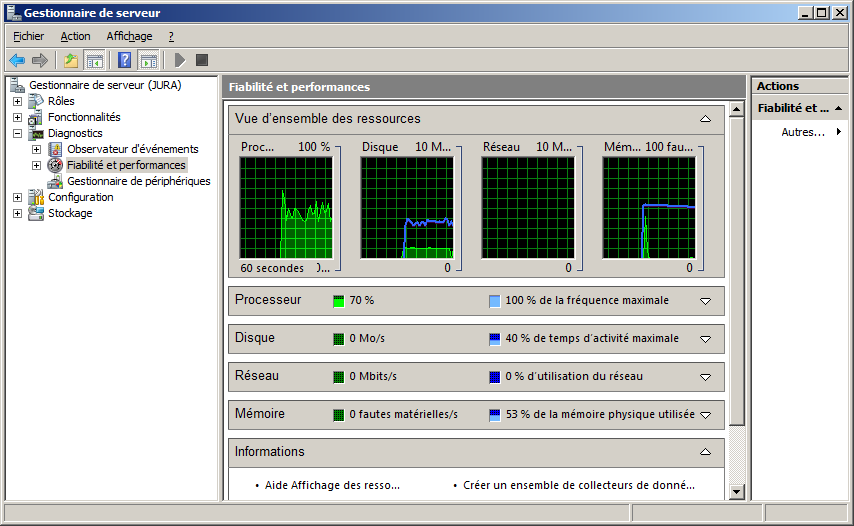Image resolution: width=854 pixels, height=526 pixels.
Task: Open the Affichage menu
Action: pyautogui.click(x=129, y=36)
